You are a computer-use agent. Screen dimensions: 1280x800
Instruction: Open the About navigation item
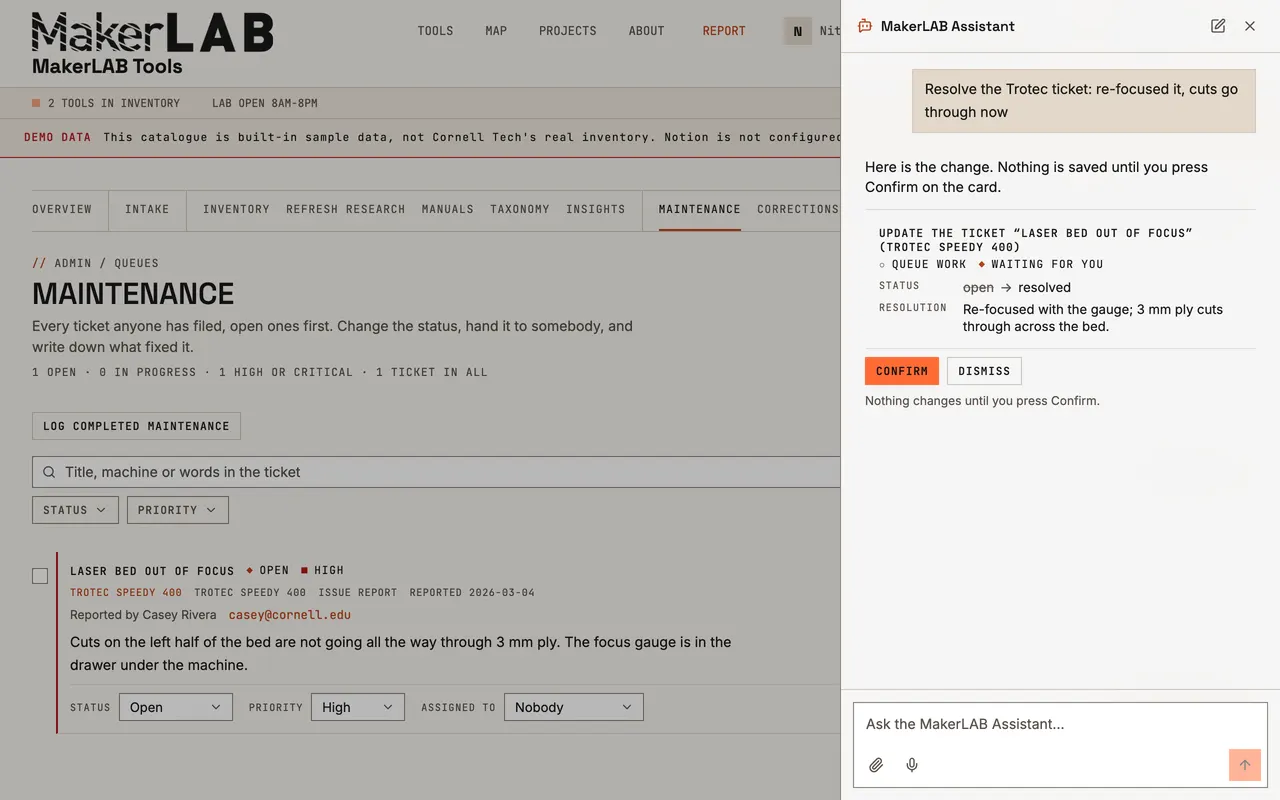coord(647,31)
